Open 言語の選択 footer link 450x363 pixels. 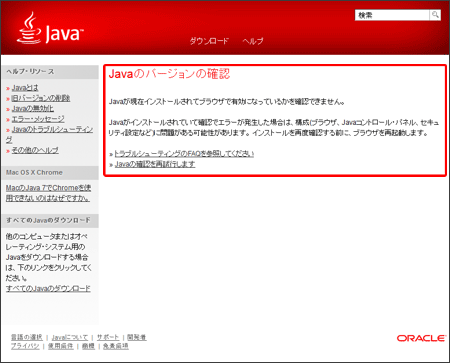(27, 337)
